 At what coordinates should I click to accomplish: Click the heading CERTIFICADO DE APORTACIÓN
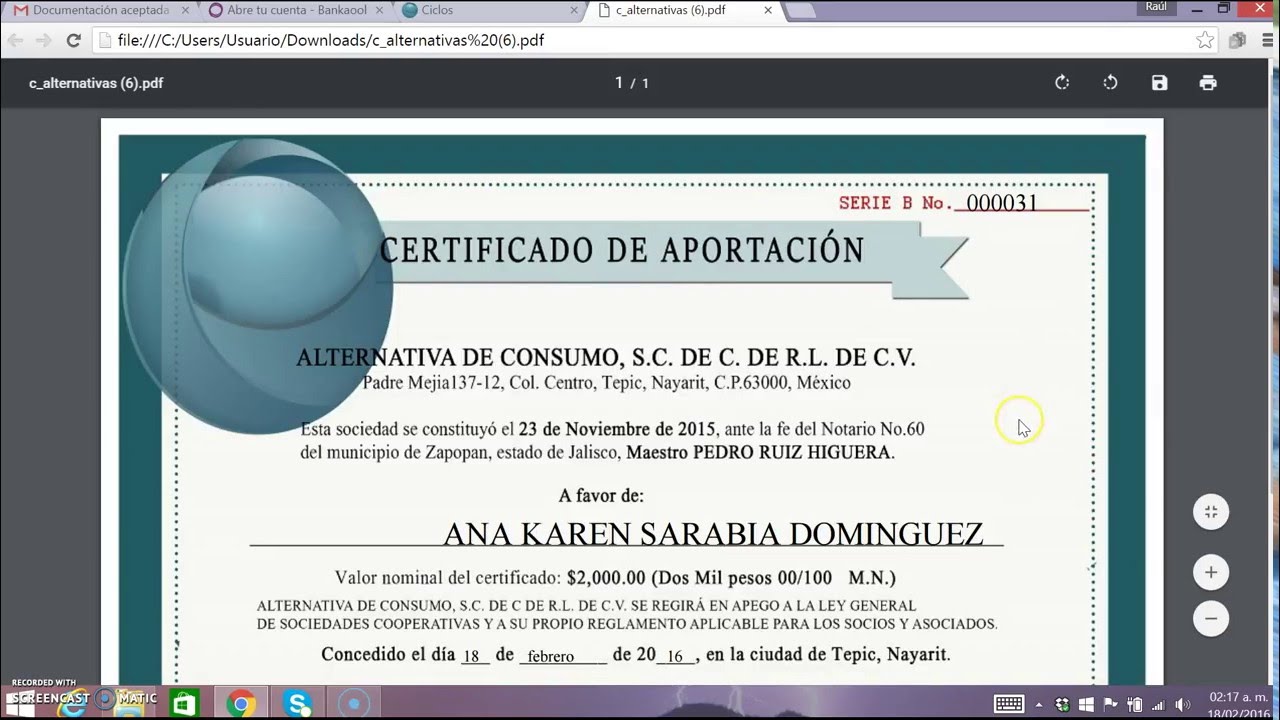point(621,249)
